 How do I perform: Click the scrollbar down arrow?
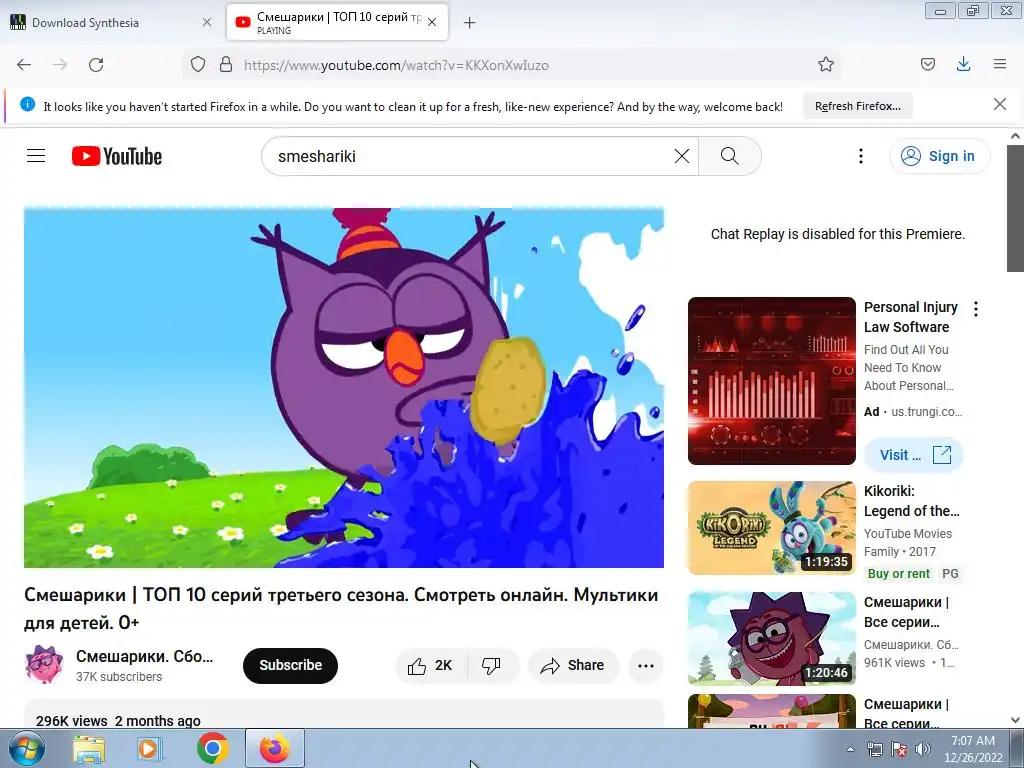point(1015,720)
